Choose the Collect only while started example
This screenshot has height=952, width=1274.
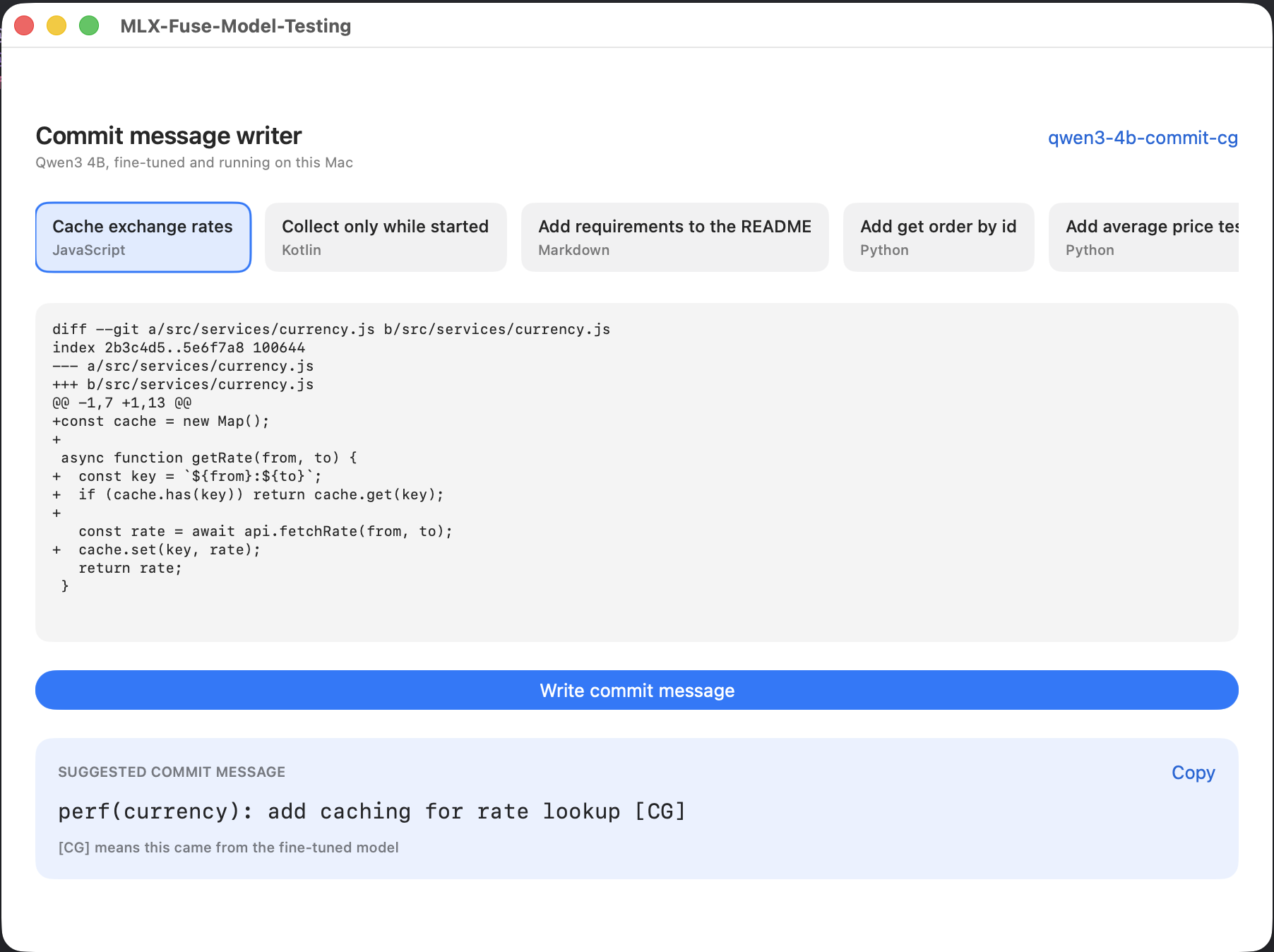tap(386, 237)
